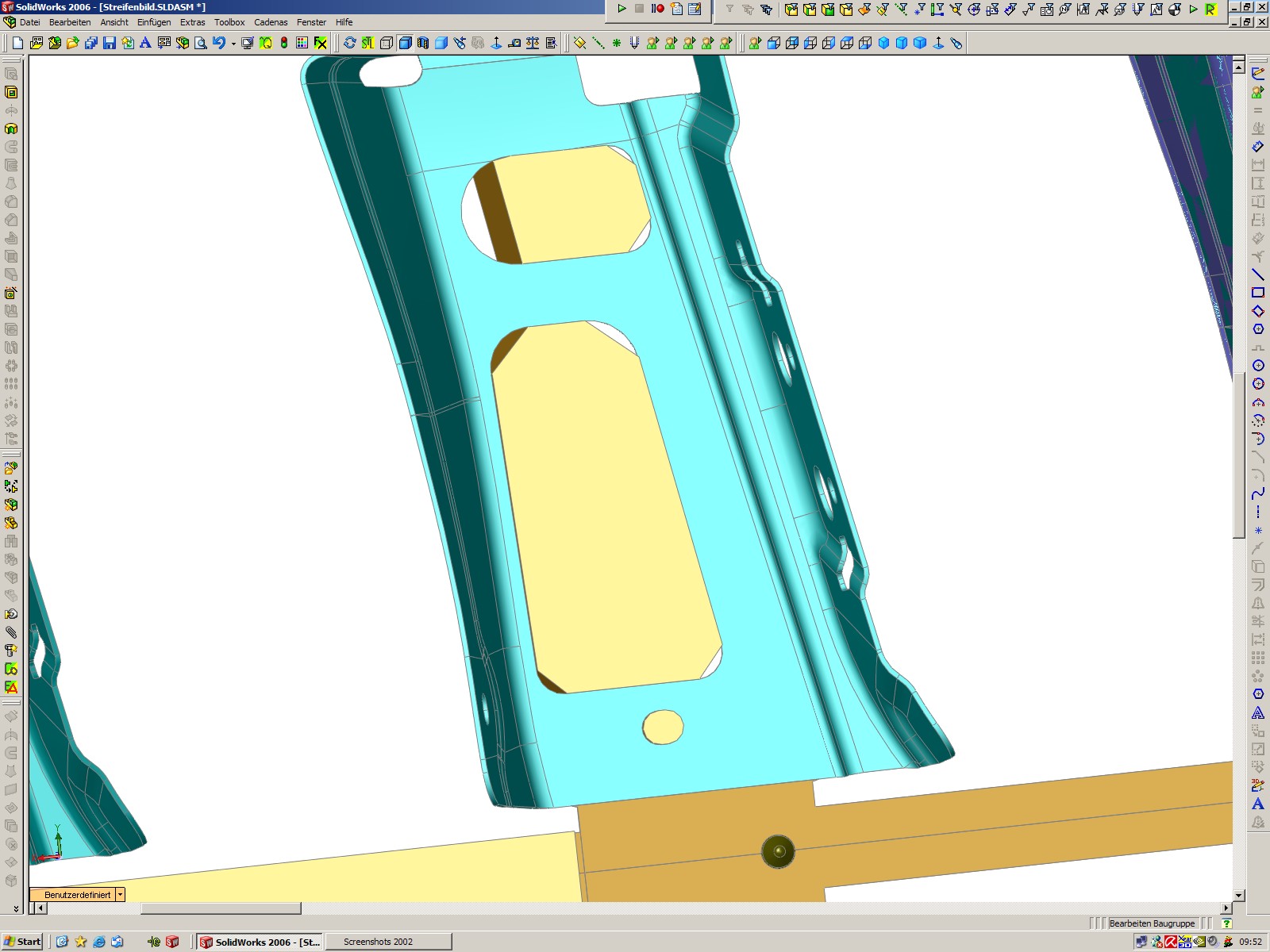
Task: Open the Cadenas menu
Action: (271, 22)
